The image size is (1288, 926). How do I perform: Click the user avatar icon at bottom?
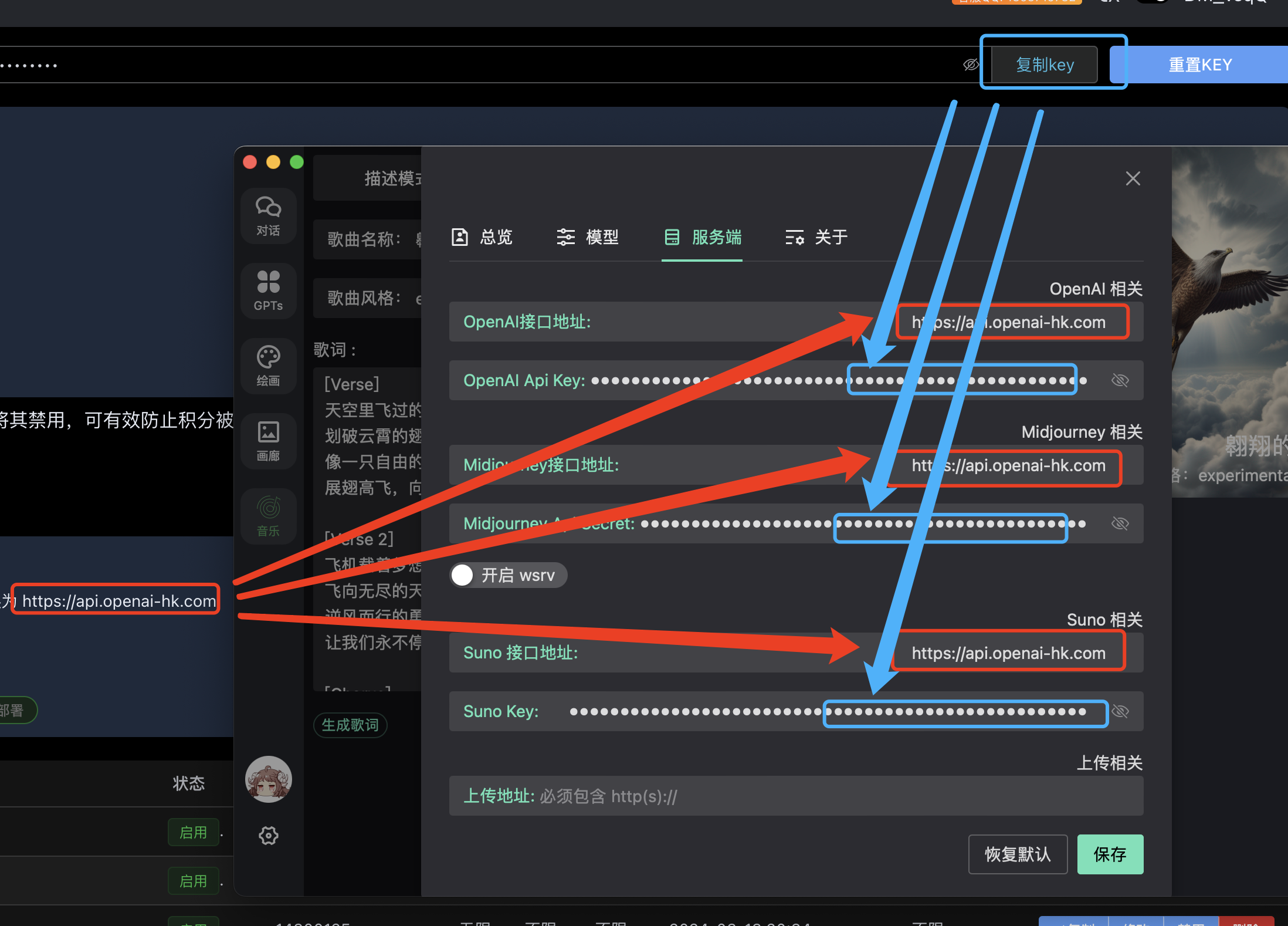[x=269, y=778]
